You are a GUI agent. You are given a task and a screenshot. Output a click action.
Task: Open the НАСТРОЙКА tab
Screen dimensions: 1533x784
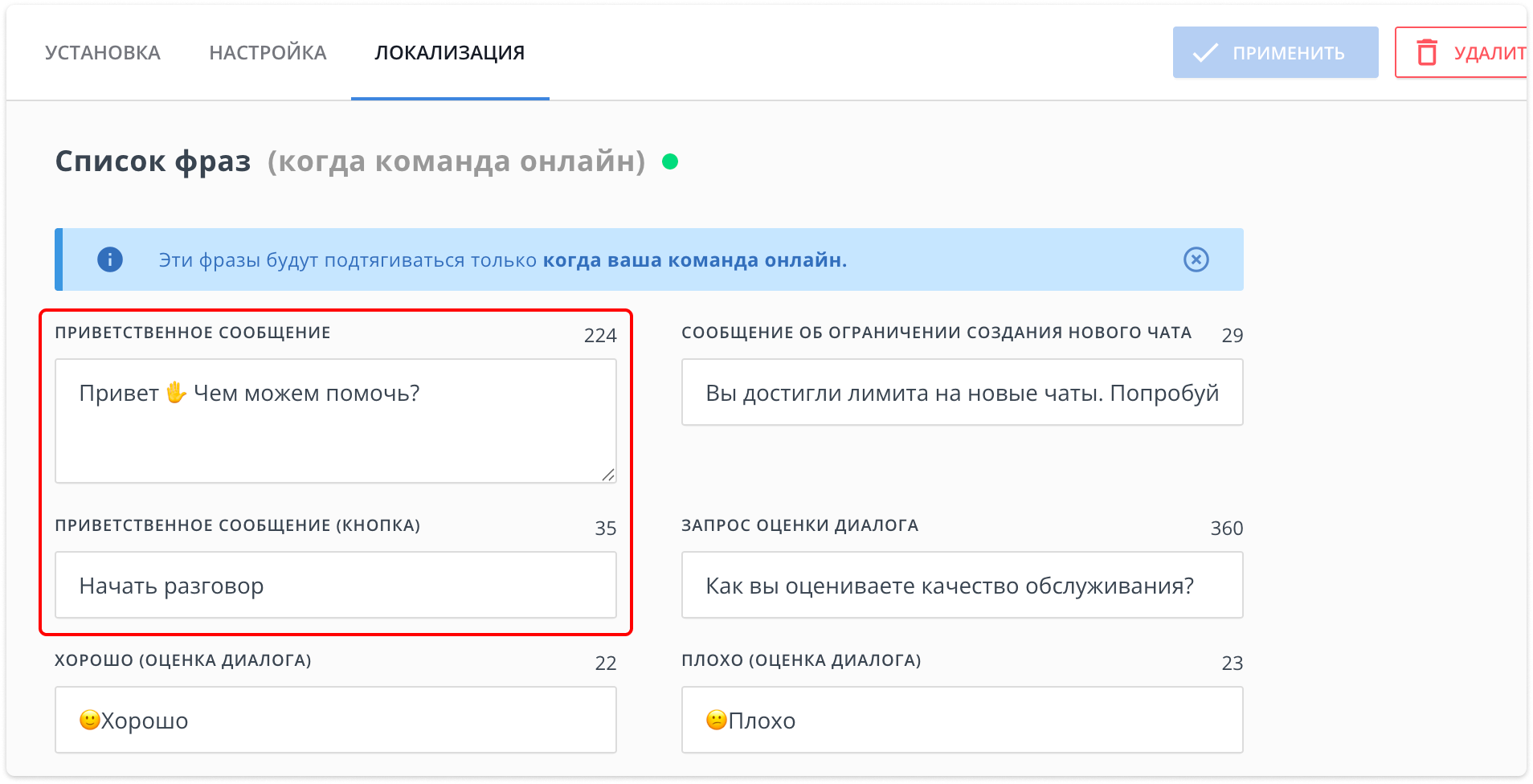[x=268, y=52]
